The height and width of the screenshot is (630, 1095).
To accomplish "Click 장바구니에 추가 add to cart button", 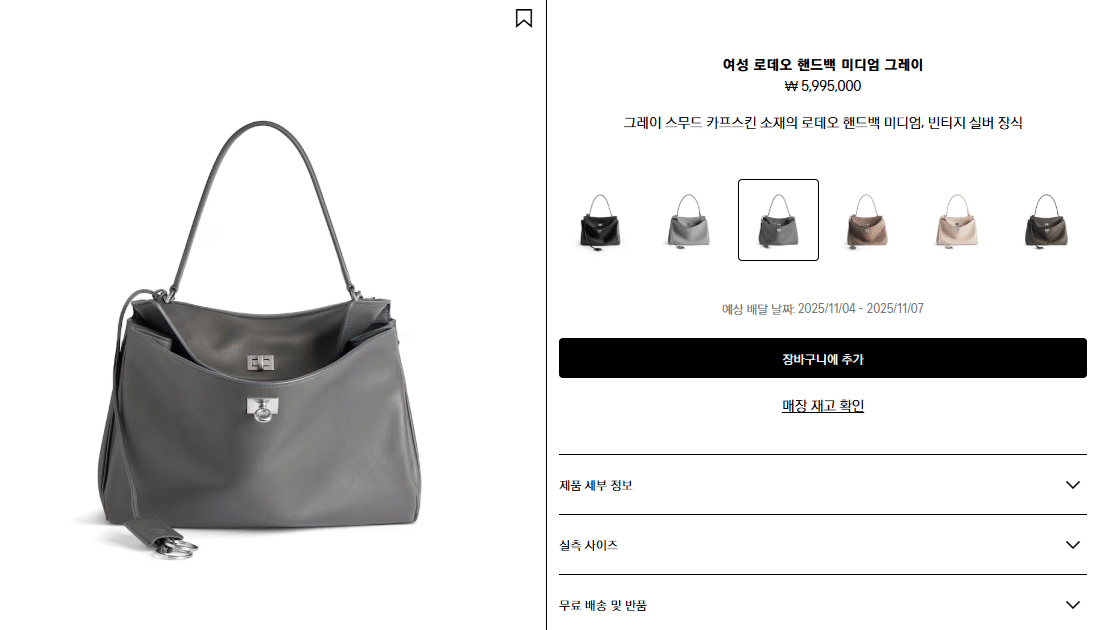I will click(823, 358).
